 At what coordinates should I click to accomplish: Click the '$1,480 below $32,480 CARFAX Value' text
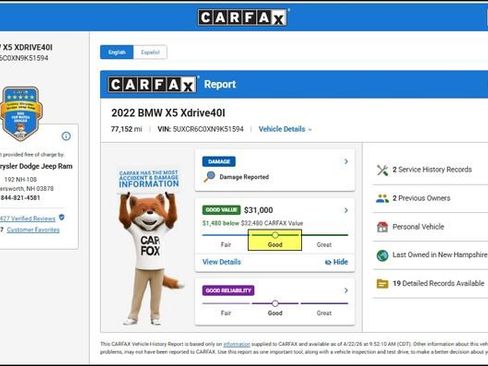tap(253, 223)
